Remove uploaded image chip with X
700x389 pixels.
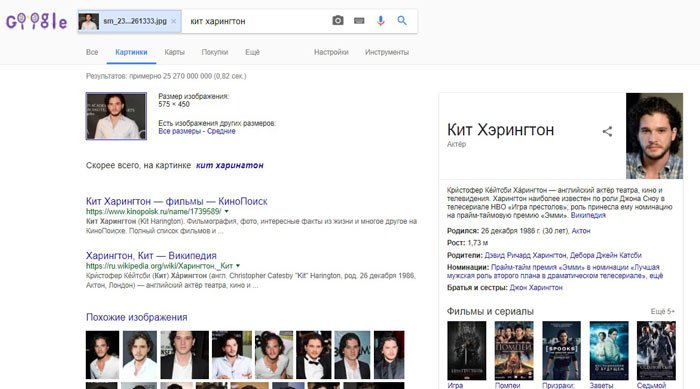tap(174, 21)
